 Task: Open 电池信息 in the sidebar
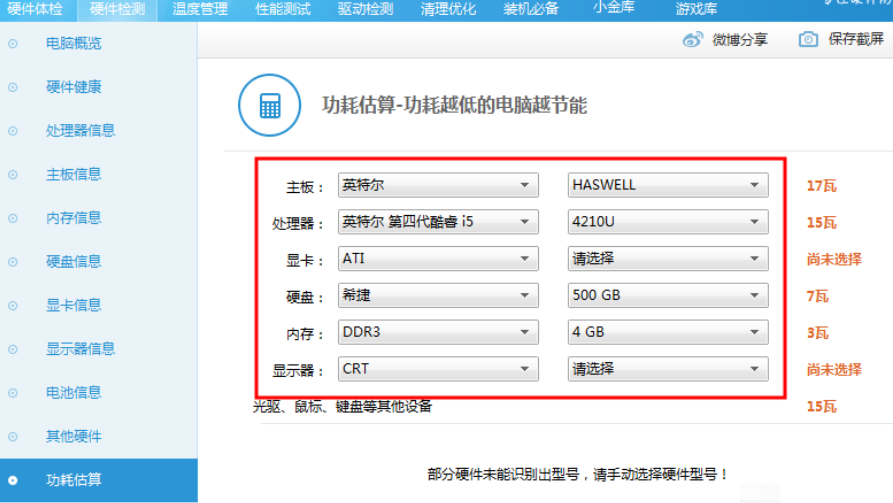tap(73, 393)
